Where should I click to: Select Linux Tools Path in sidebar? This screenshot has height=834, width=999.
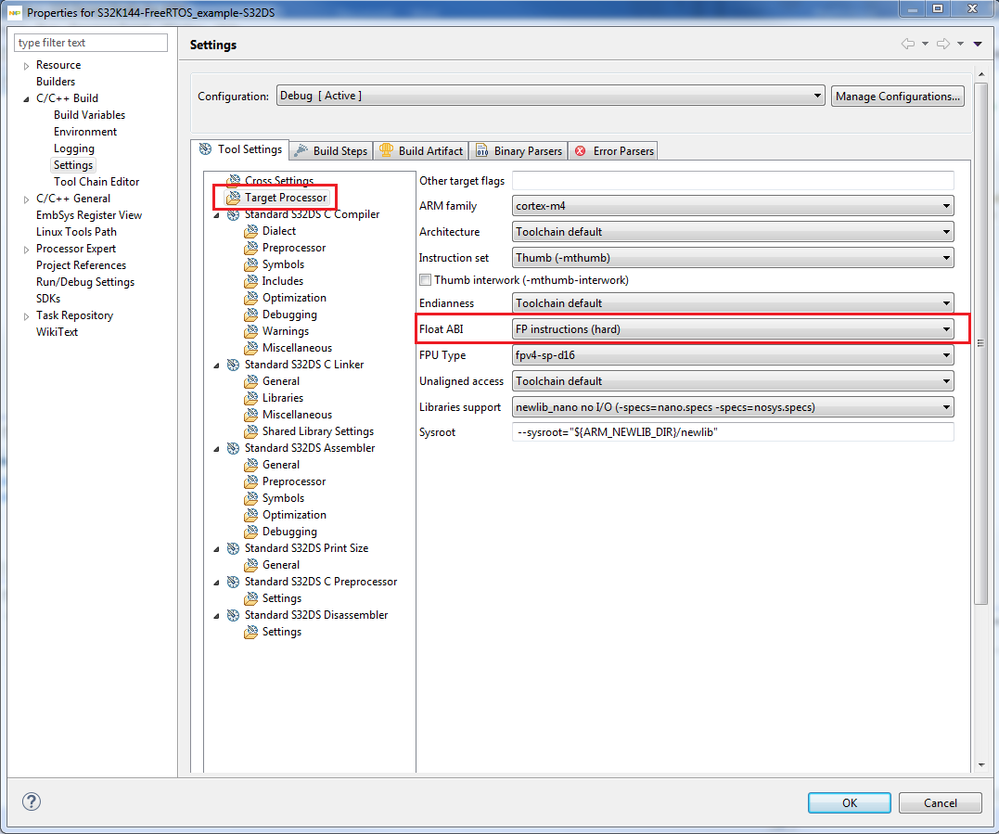[x=76, y=232]
